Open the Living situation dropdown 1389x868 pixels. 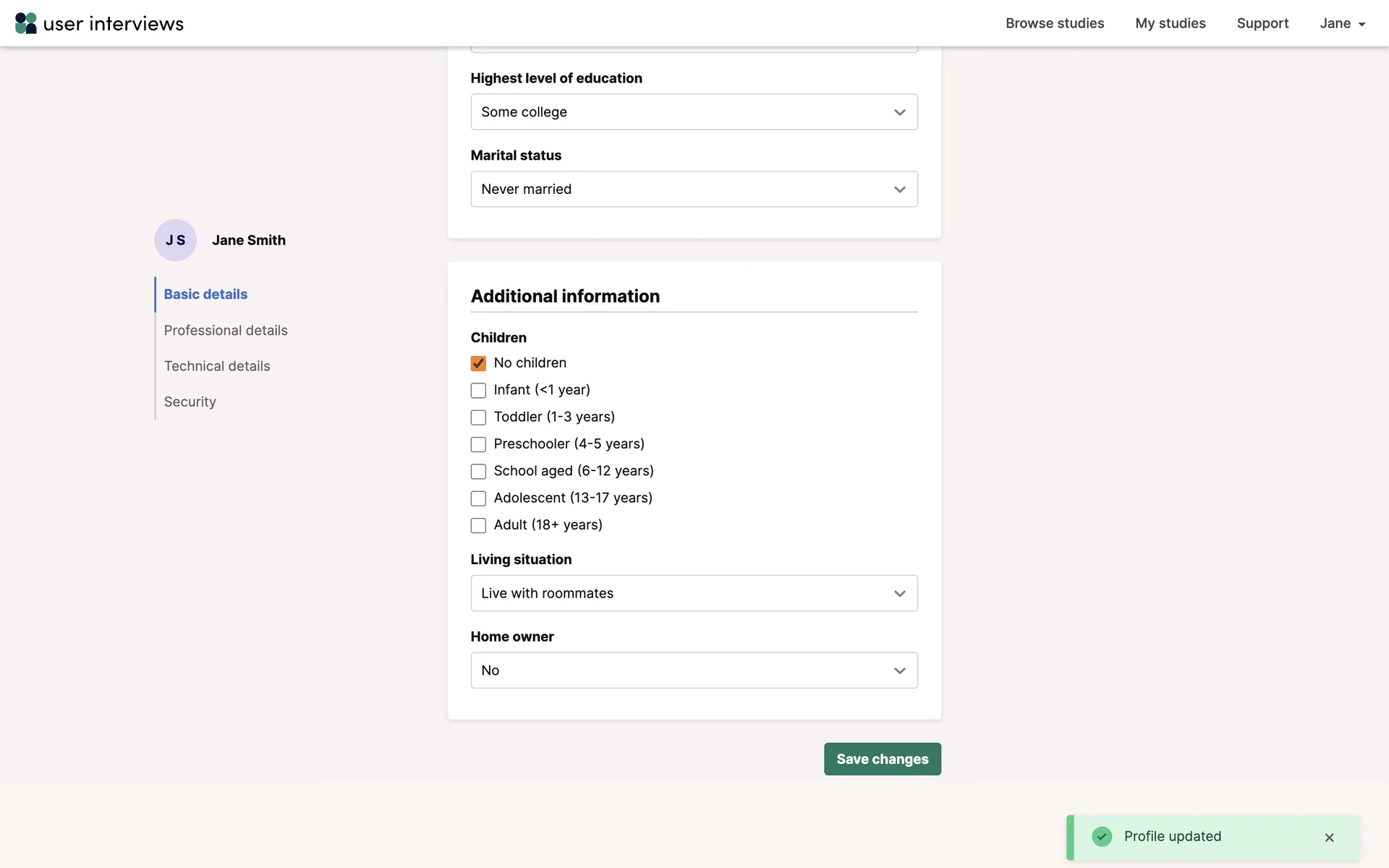pos(694,593)
